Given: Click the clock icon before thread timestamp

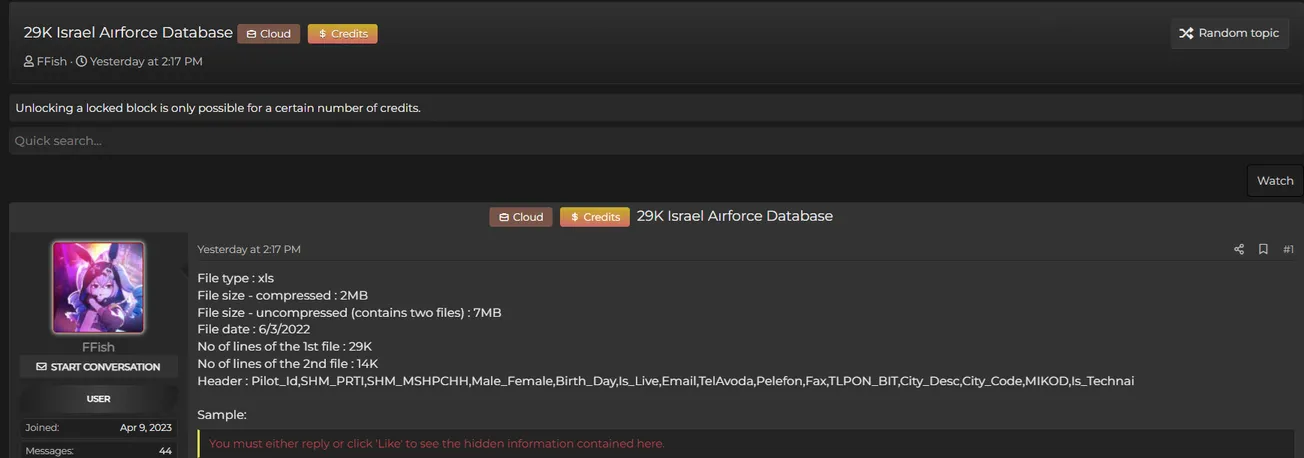Looking at the screenshot, I should 82,62.
